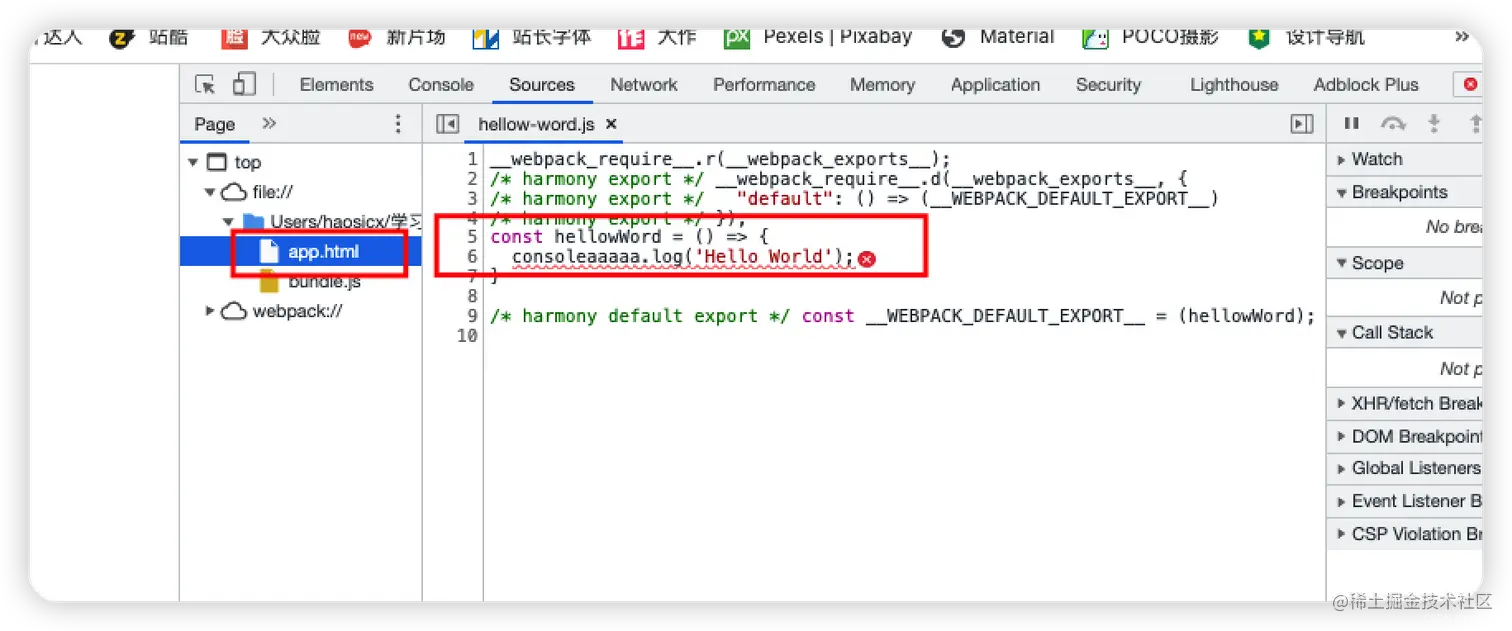
Task: Open the navigator three-dot menu
Action: coord(398,124)
